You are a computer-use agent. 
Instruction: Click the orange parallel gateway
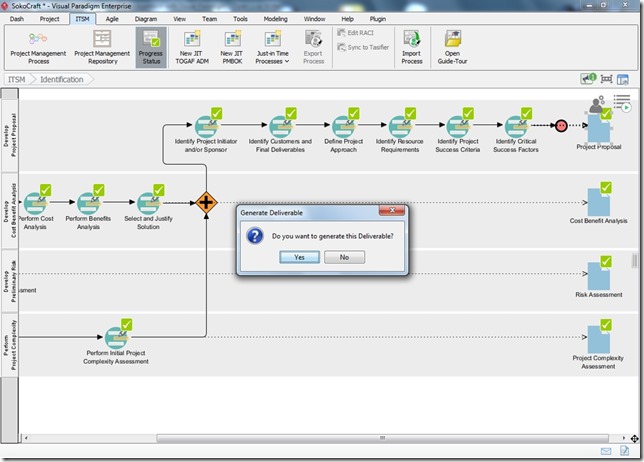[206, 202]
